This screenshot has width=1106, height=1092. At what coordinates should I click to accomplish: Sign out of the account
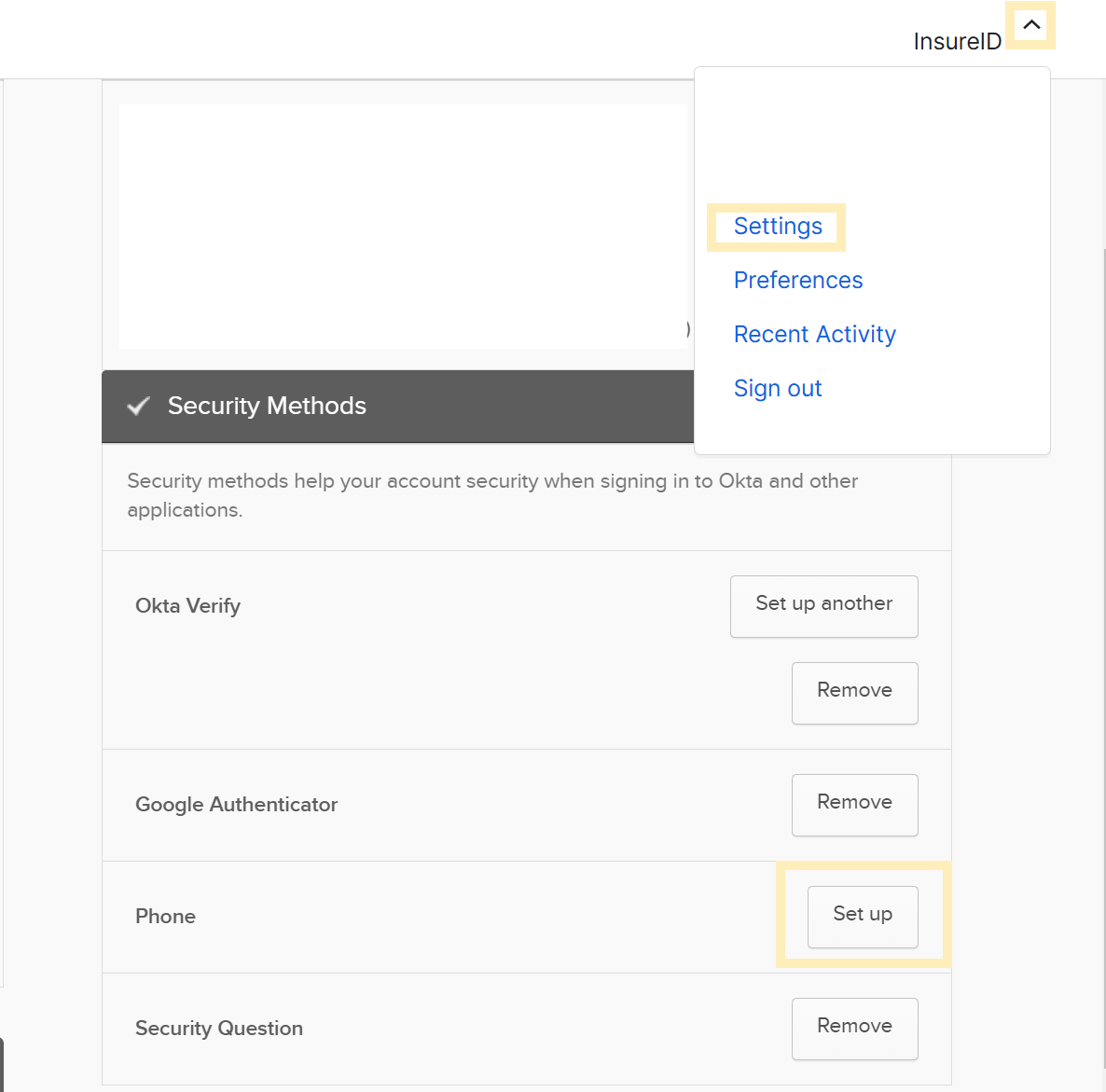(x=777, y=389)
